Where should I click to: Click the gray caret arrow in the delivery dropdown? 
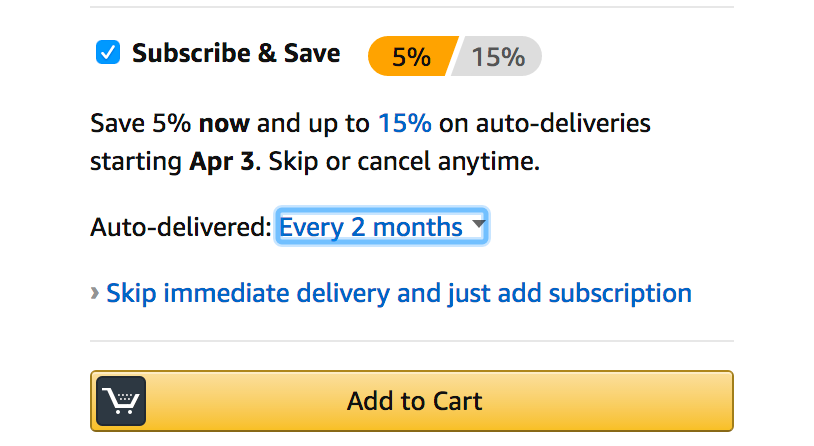pos(479,224)
